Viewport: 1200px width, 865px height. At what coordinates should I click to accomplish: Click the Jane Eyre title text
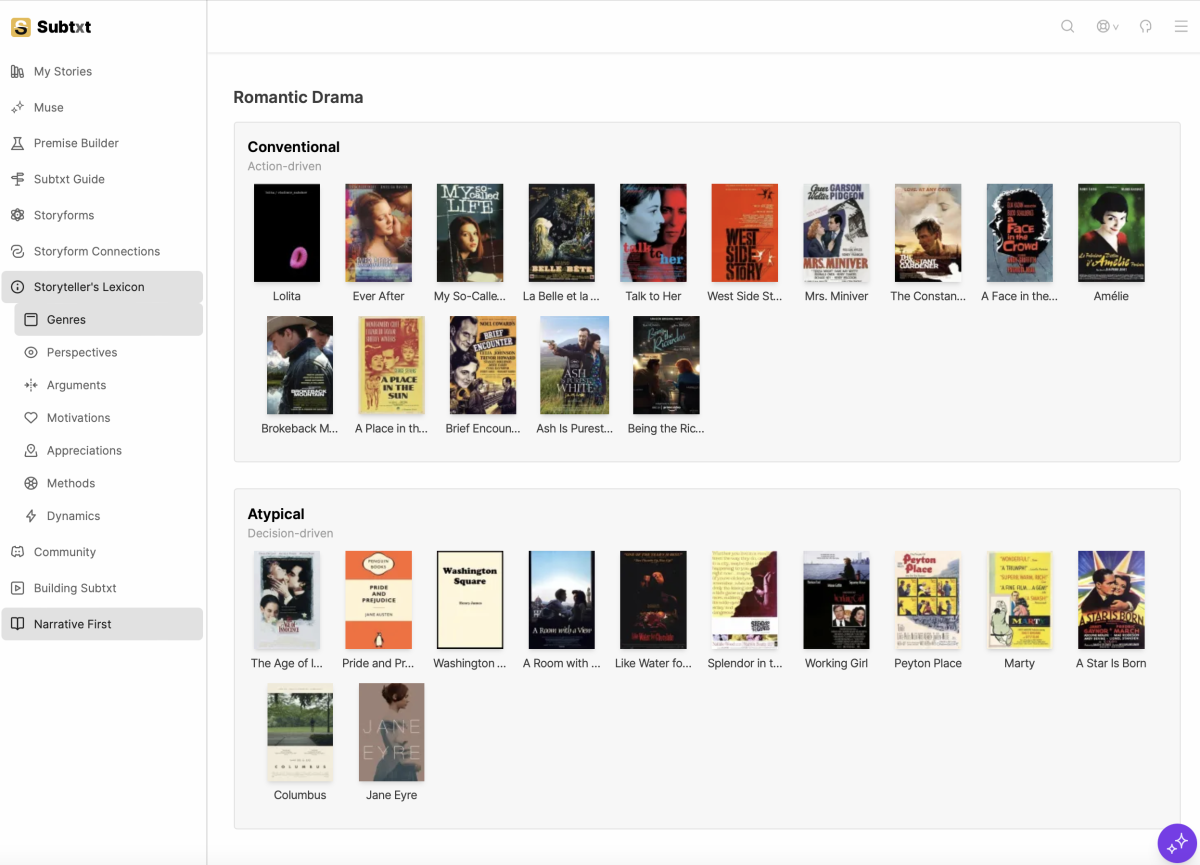(392, 795)
